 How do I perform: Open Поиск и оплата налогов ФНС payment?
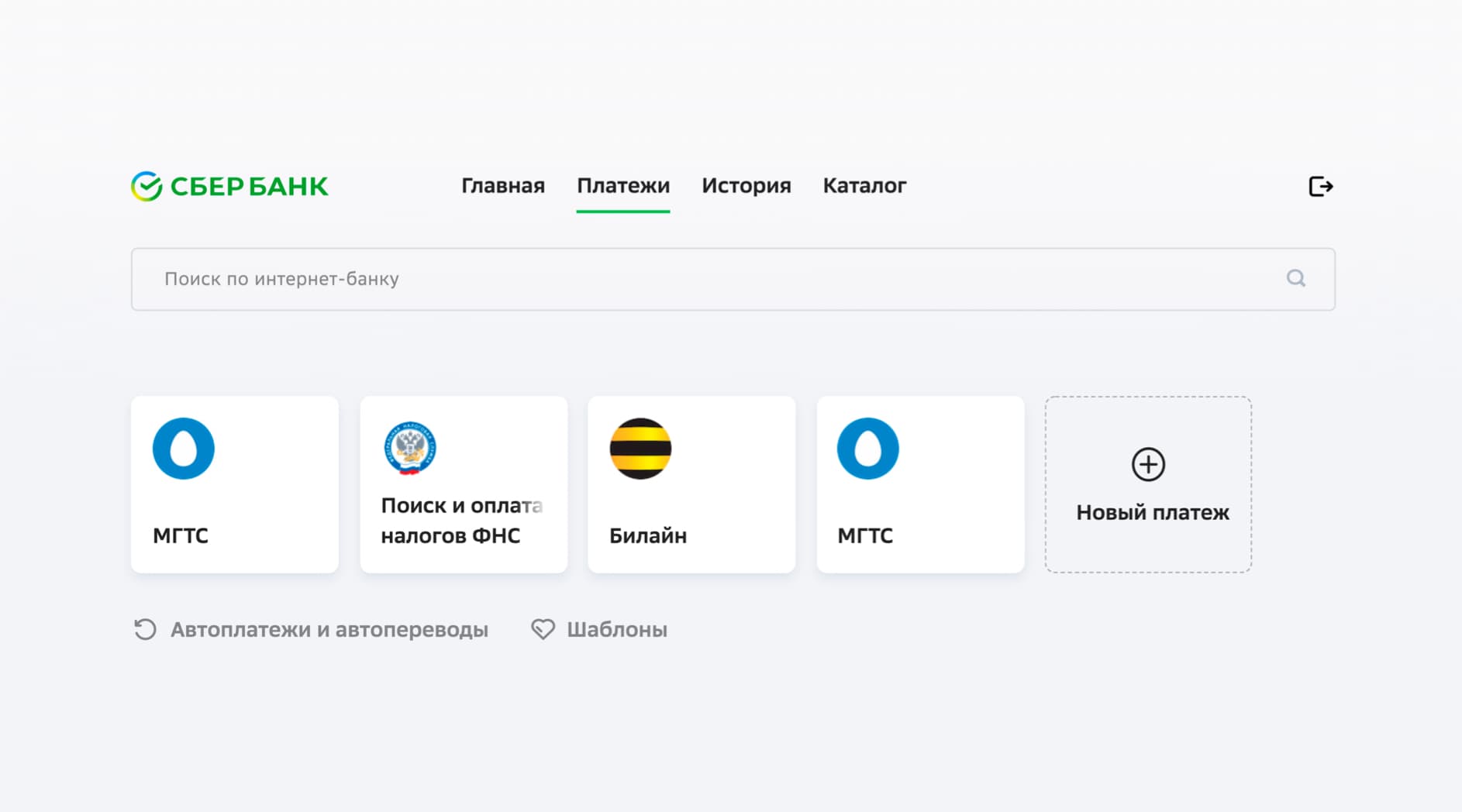point(460,521)
